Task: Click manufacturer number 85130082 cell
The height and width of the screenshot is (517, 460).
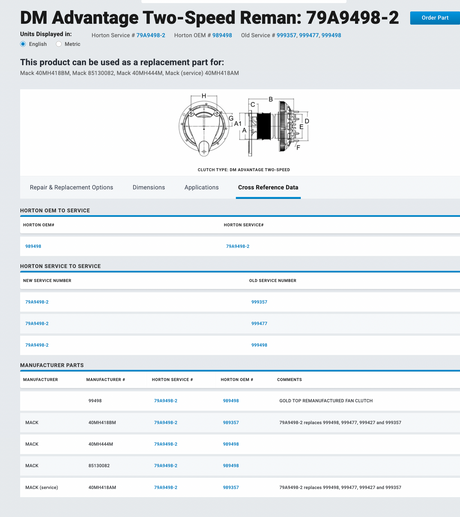Action: (99, 466)
